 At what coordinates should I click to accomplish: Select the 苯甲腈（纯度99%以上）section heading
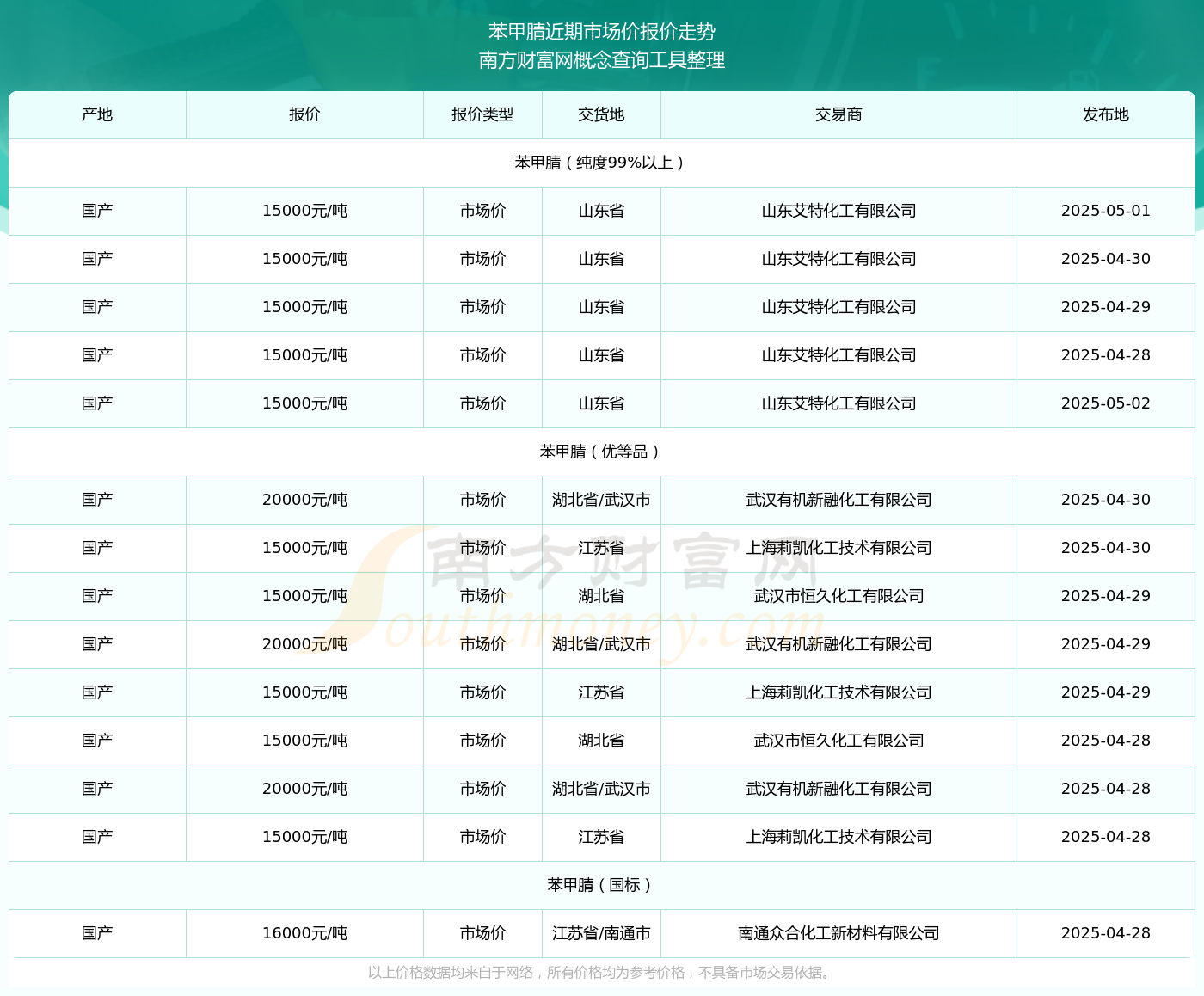pos(601,163)
